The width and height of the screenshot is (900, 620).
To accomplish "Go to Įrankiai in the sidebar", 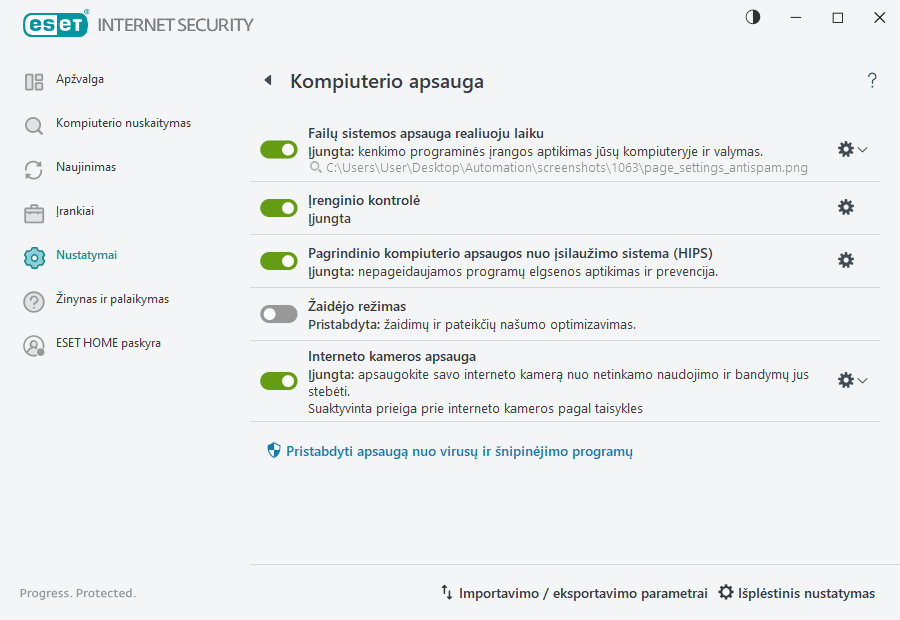I will pos(74,212).
